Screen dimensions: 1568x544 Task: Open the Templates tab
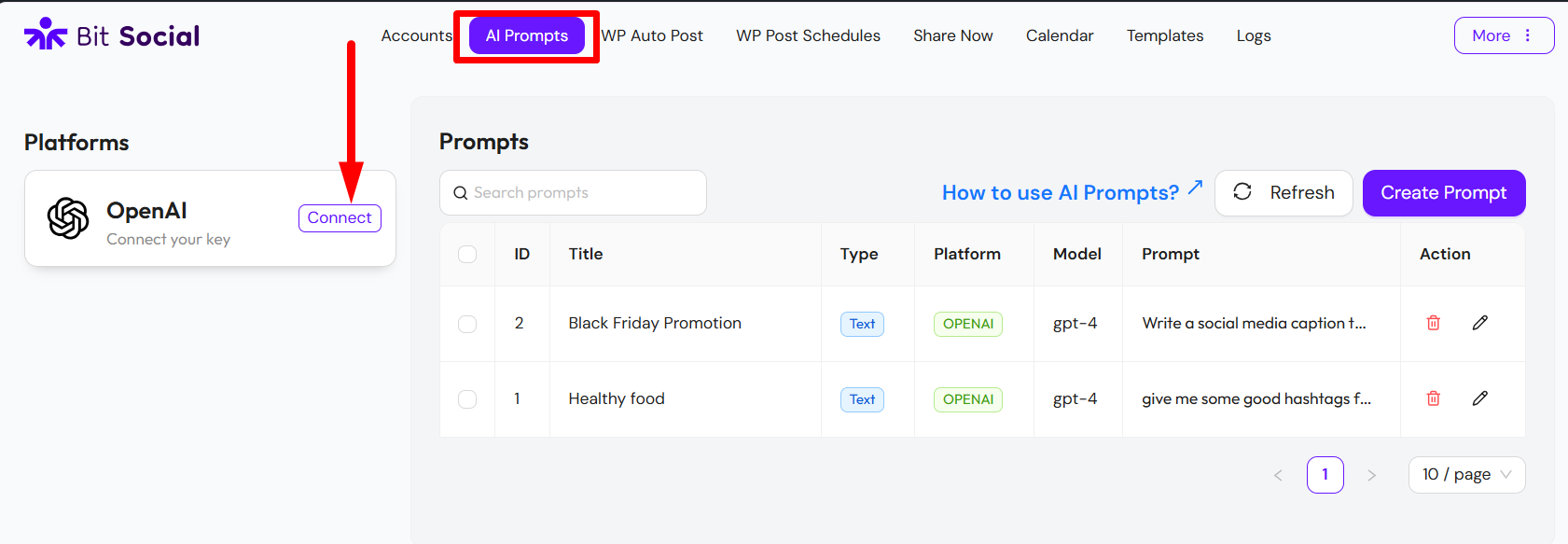(x=1165, y=35)
